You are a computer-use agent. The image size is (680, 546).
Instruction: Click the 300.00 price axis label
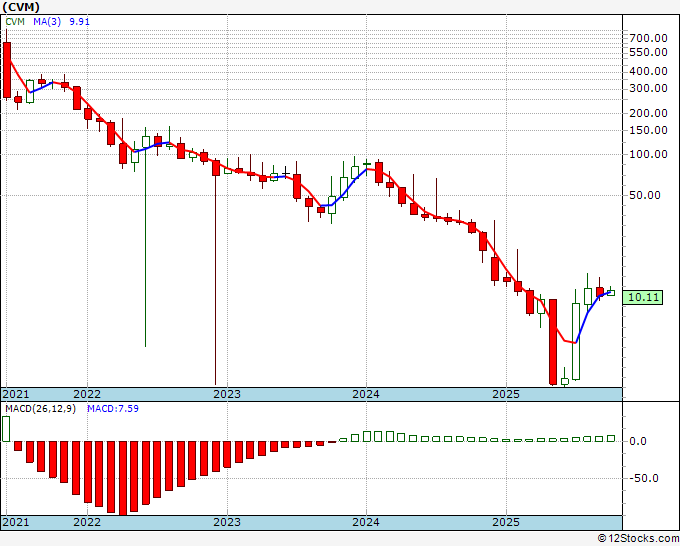coord(649,88)
